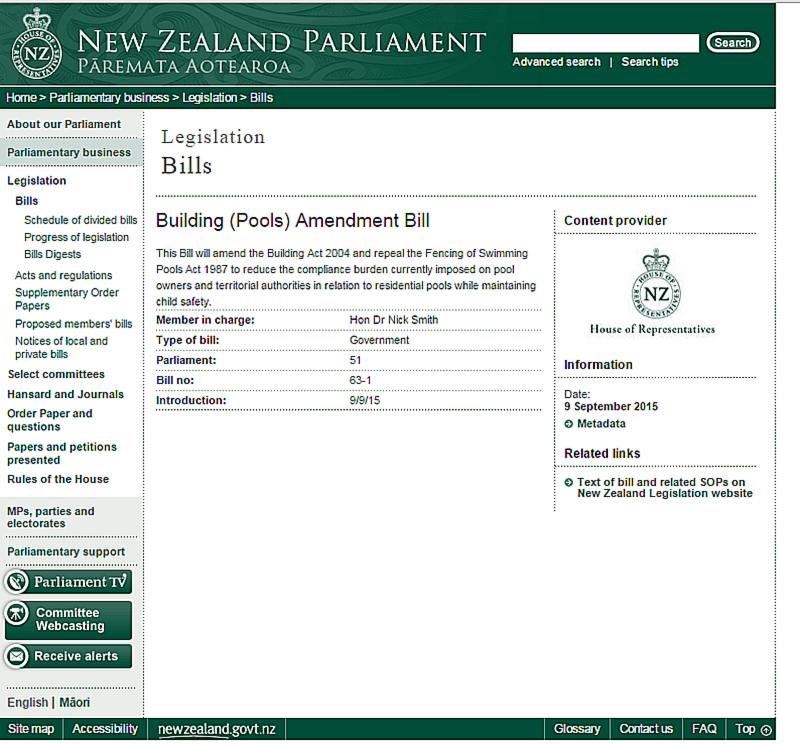The image size is (800, 744).
Task: Click the Search button
Action: 733,42
